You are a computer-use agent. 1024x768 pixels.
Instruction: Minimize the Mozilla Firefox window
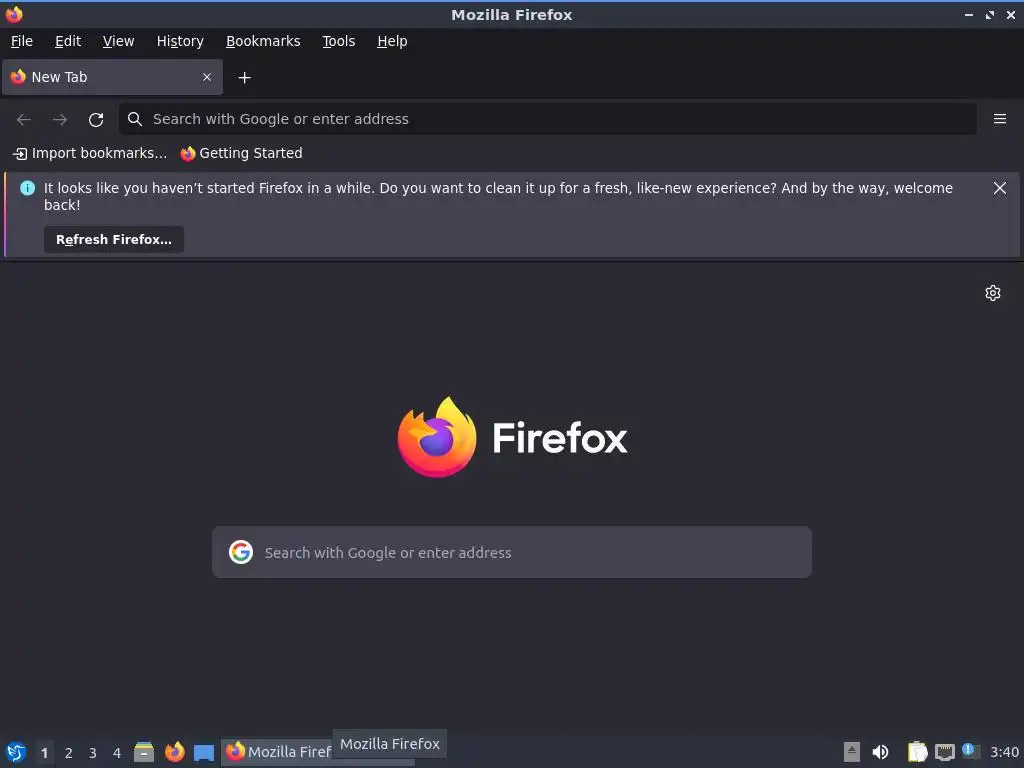(969, 14)
